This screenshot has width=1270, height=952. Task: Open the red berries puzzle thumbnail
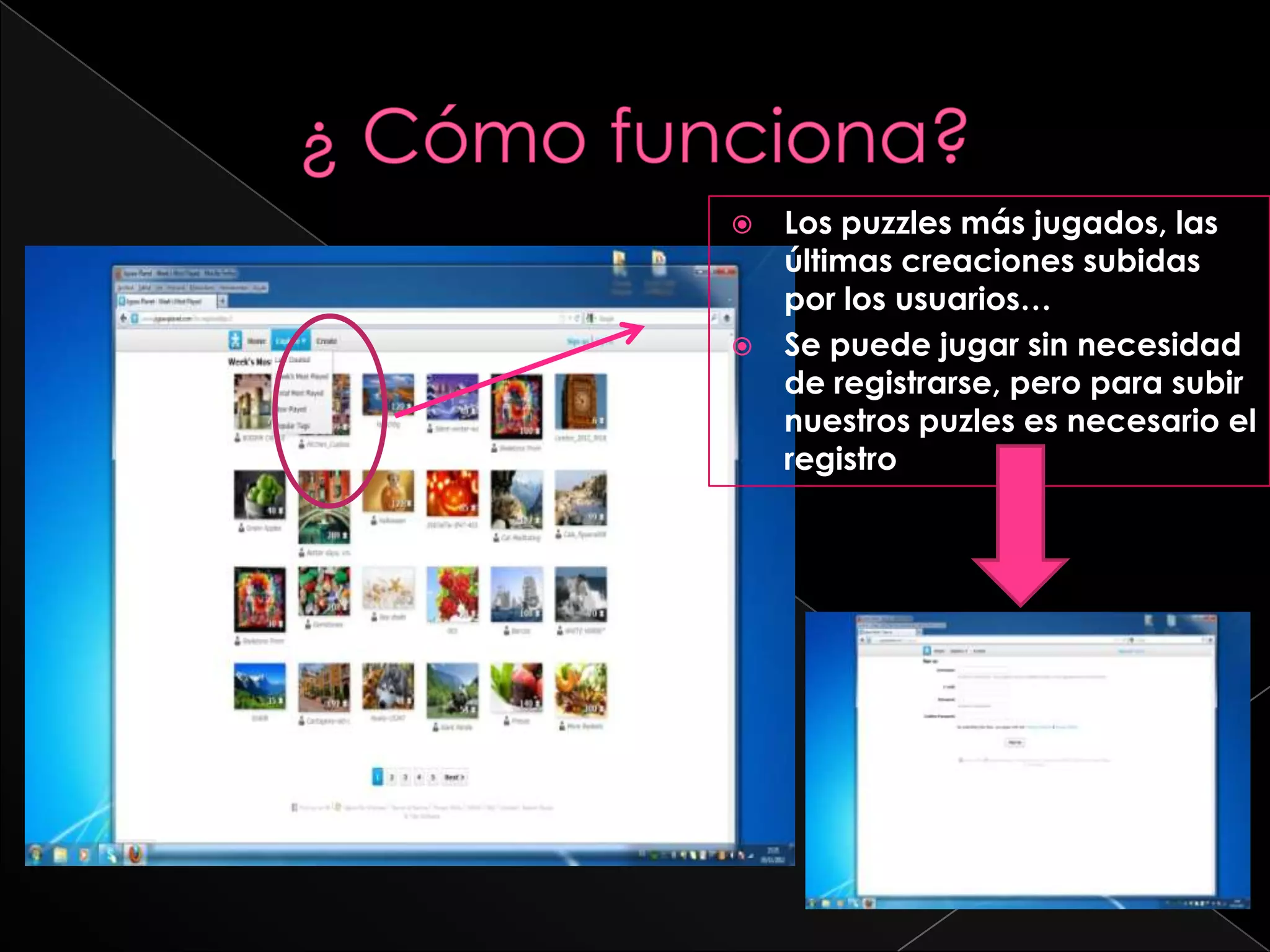(x=452, y=594)
